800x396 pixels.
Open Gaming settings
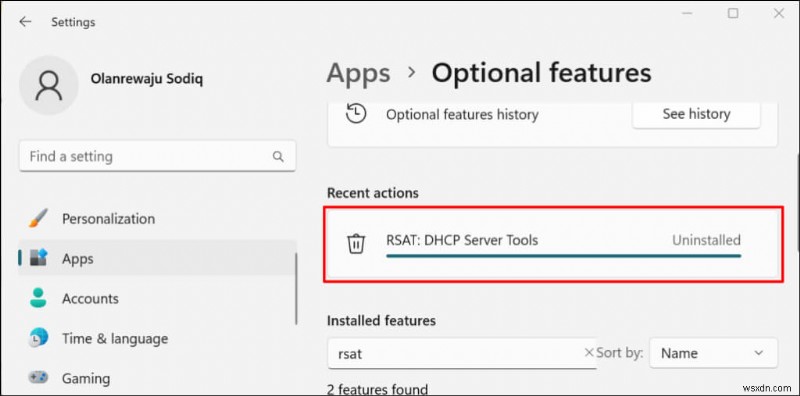[x=157, y=378]
